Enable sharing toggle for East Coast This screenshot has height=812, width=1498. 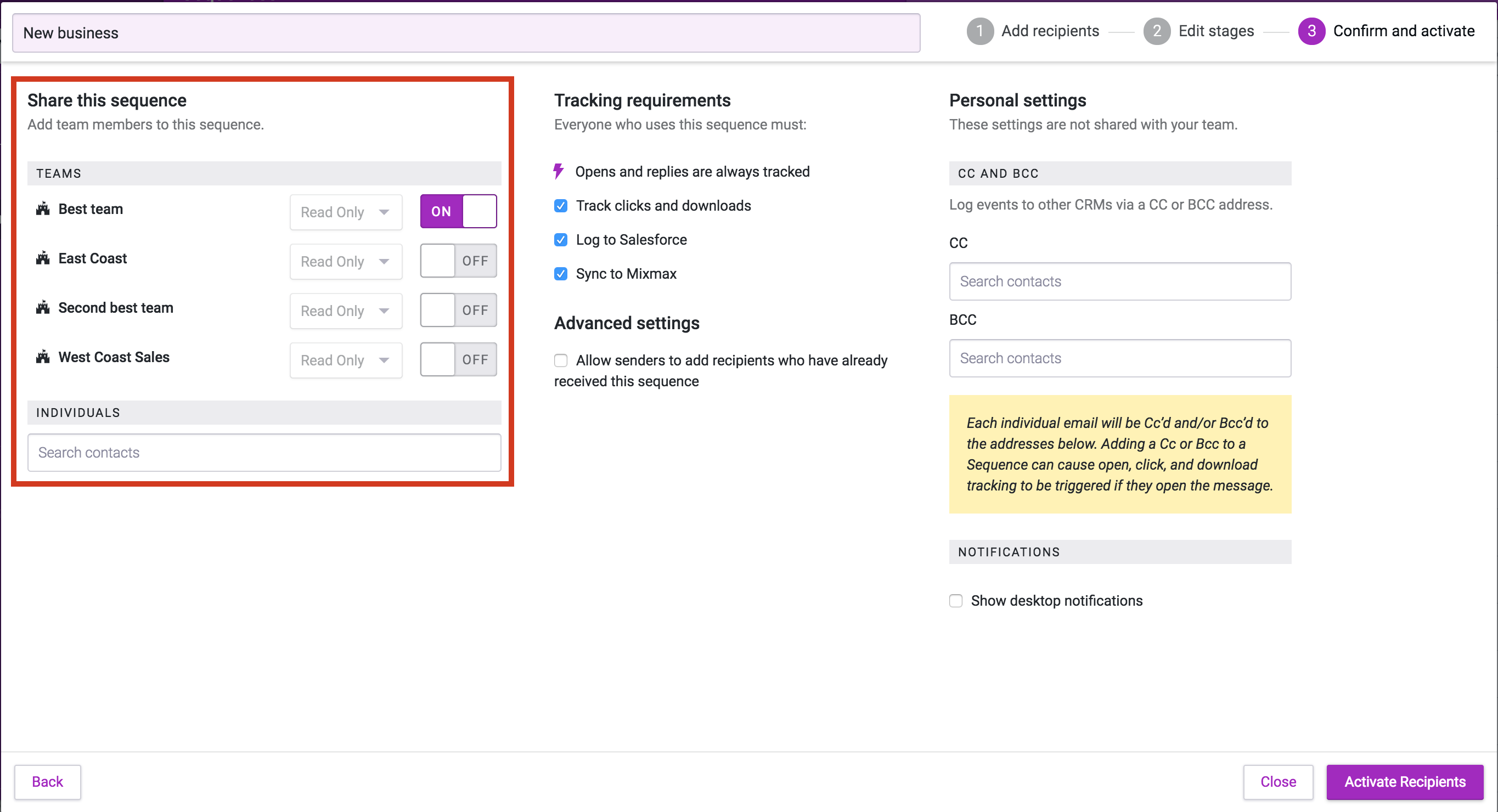458,261
